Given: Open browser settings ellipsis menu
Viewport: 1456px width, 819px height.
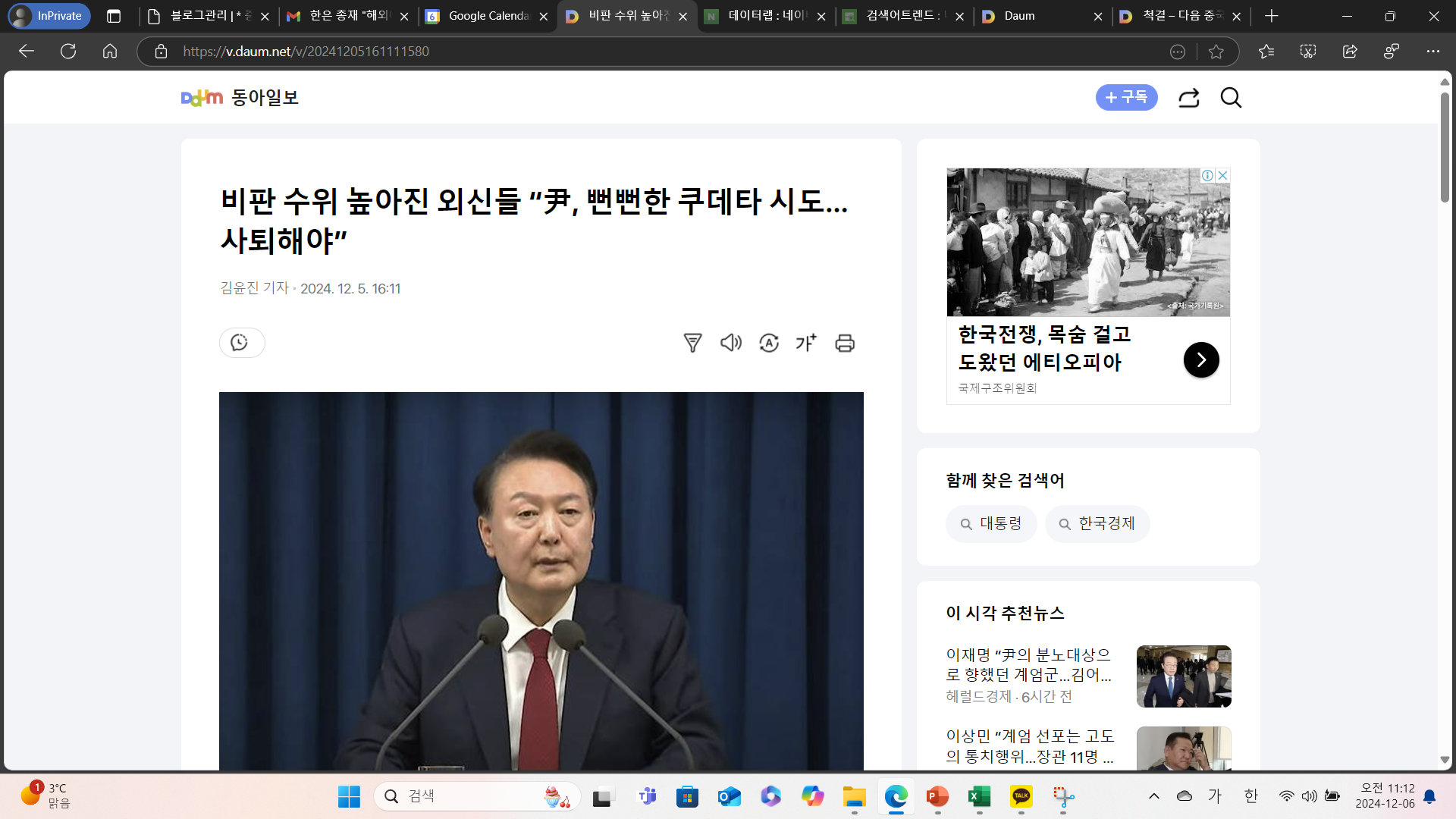Looking at the screenshot, I should click(x=1432, y=52).
